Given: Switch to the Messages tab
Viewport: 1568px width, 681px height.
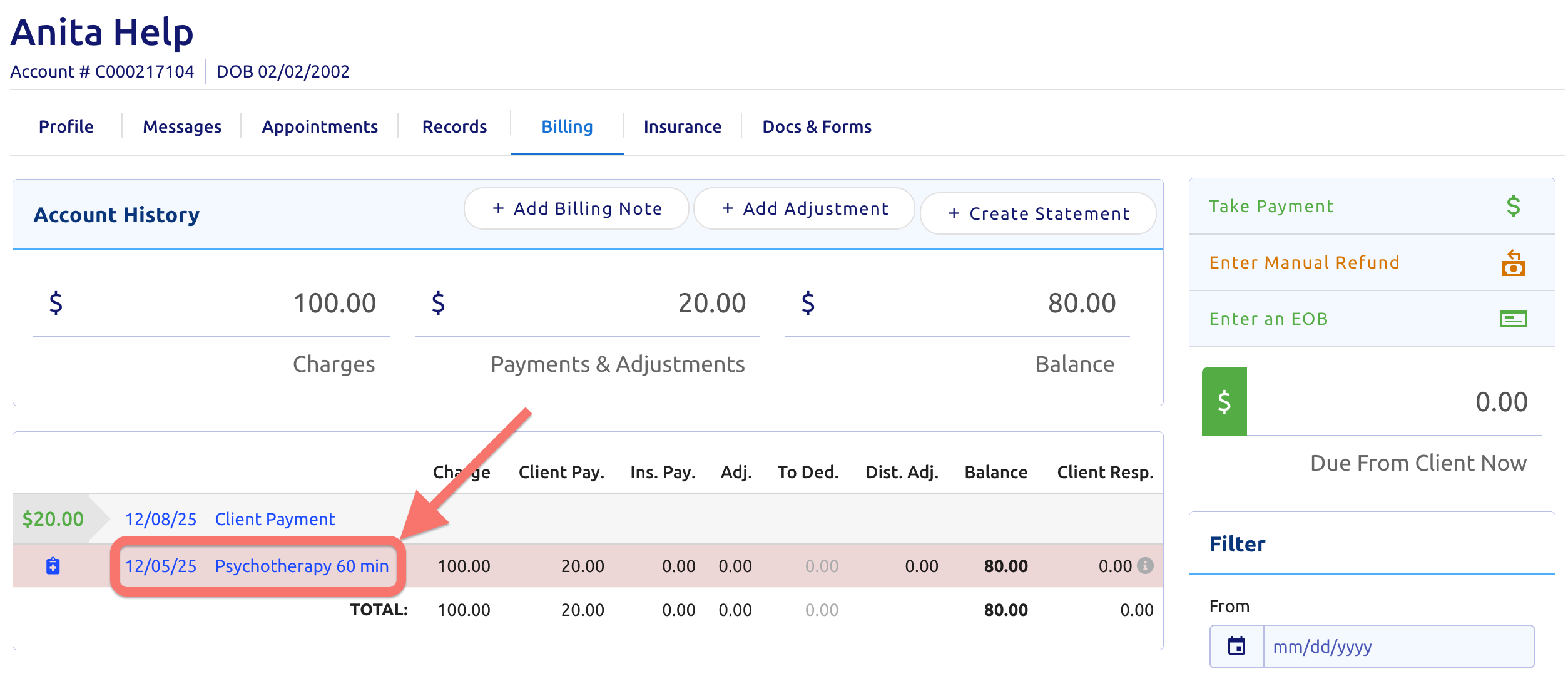Looking at the screenshot, I should 182,127.
